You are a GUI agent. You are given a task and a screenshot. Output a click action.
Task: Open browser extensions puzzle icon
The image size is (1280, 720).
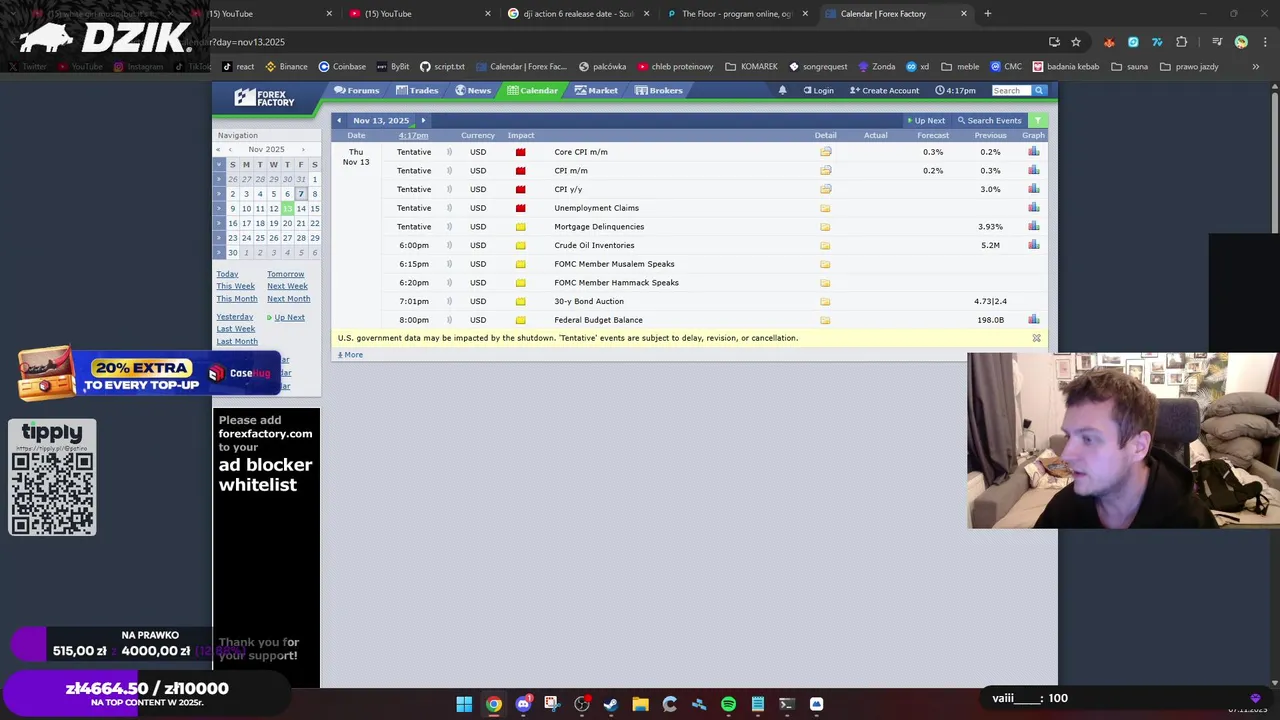click(1181, 42)
